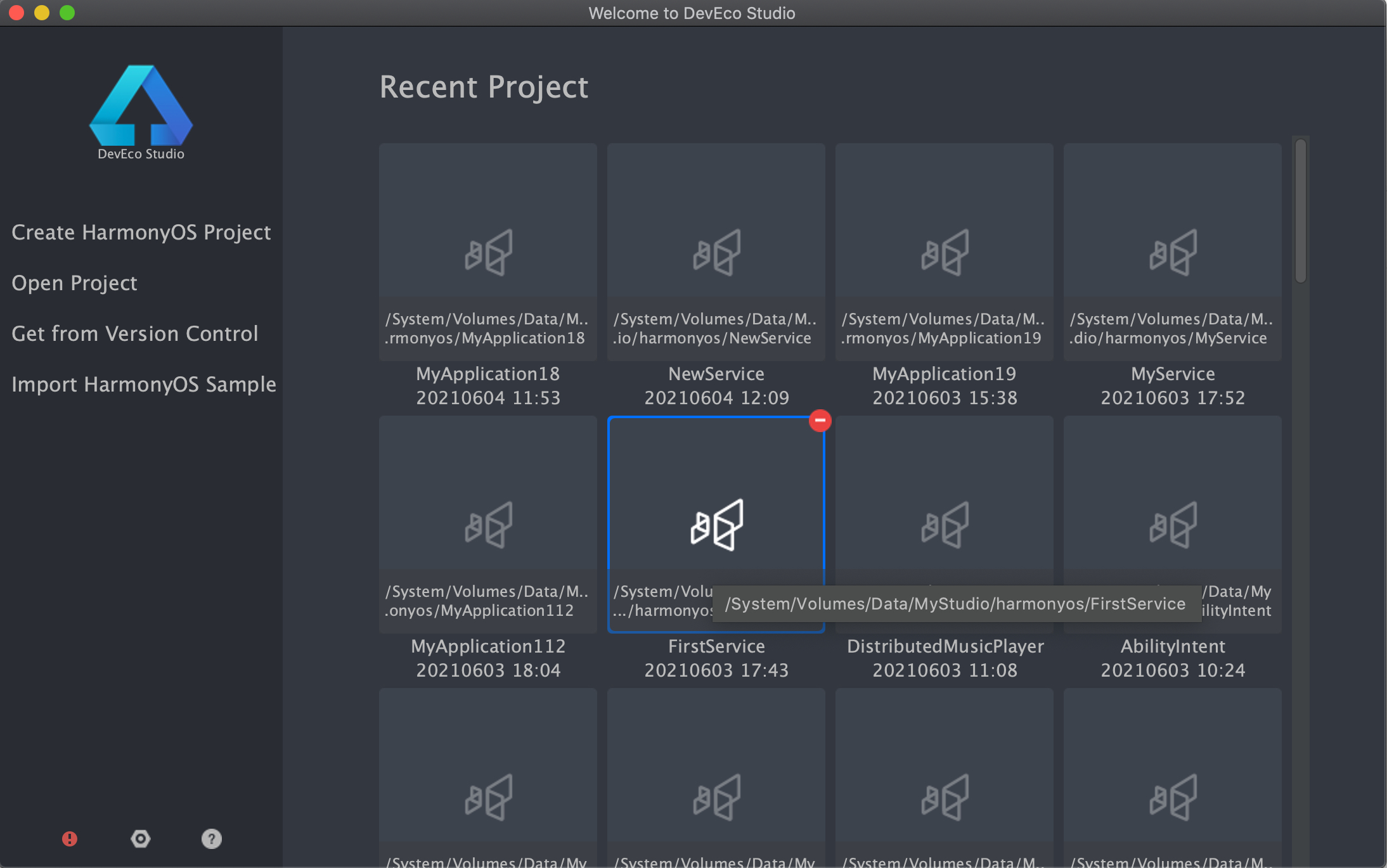Open the AbilityIntent project icon
The width and height of the screenshot is (1387, 868).
click(1173, 525)
